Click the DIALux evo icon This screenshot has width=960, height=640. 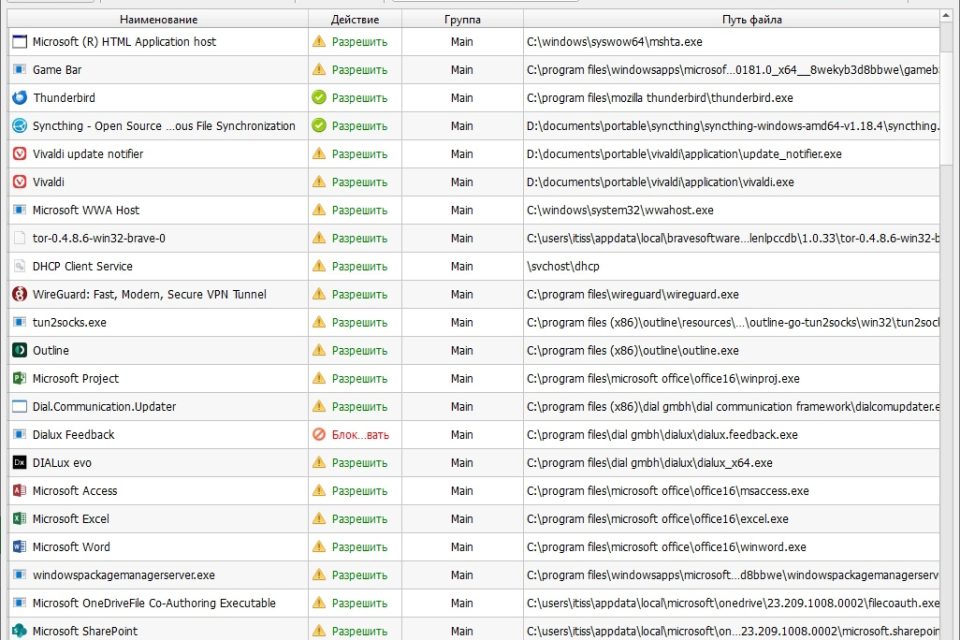pyautogui.click(x=20, y=462)
